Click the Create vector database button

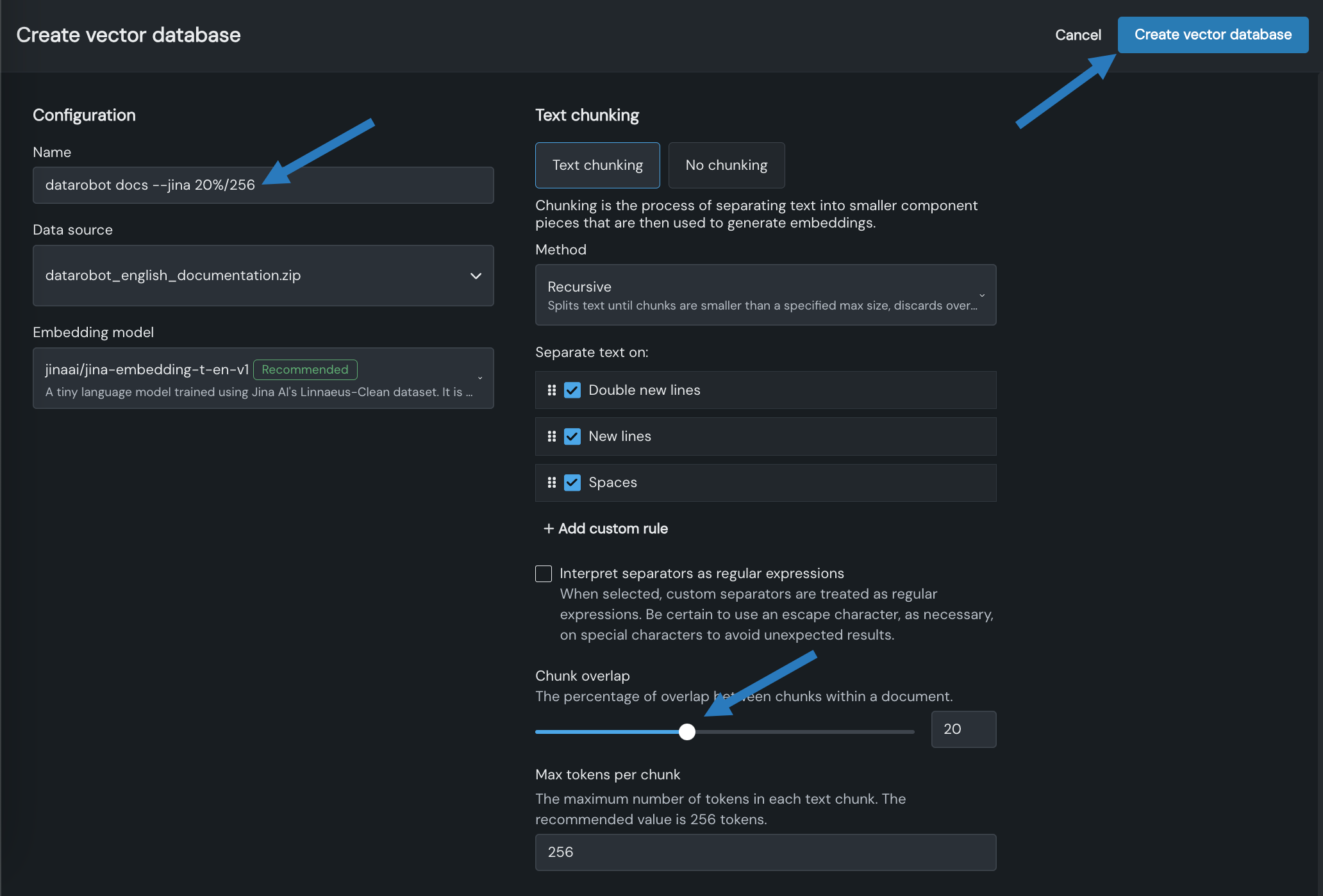pyautogui.click(x=1213, y=35)
